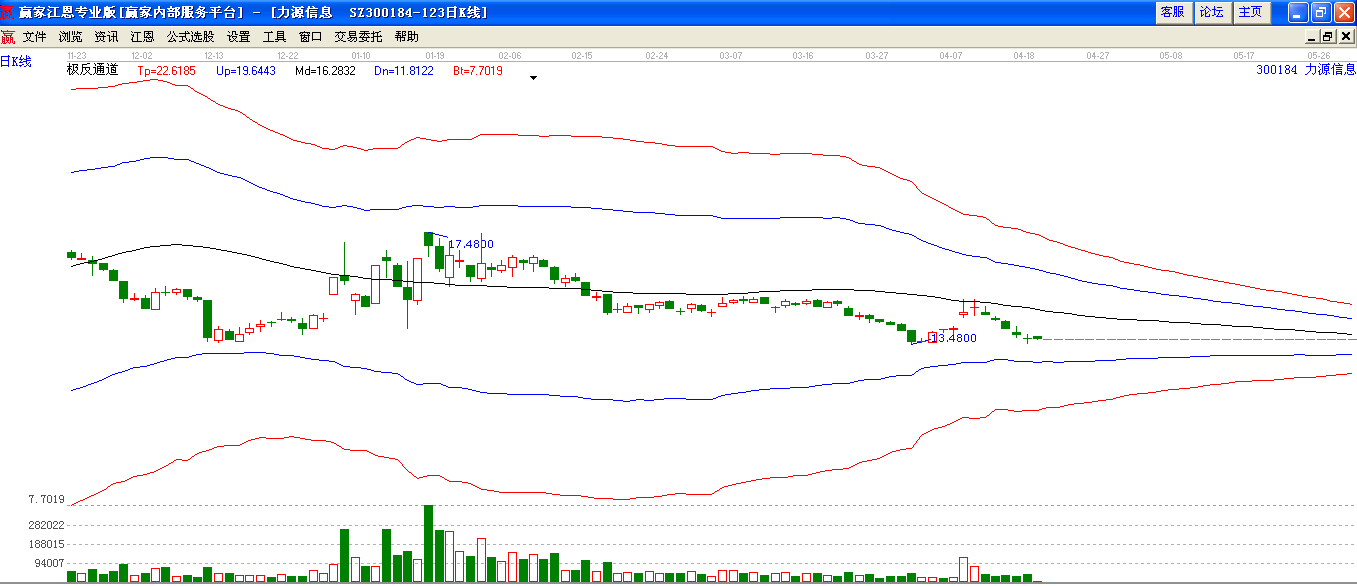Click the 客服 button
The height and width of the screenshot is (586, 1357).
tap(1172, 12)
